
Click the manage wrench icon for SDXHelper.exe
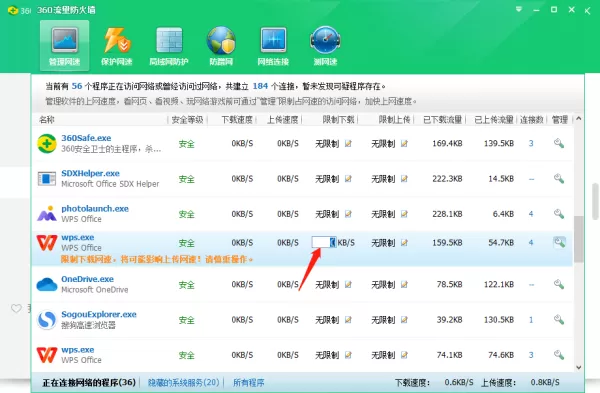click(559, 179)
